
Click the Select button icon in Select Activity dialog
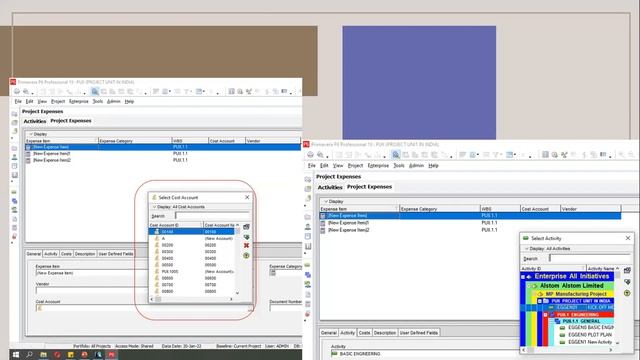coord(627,271)
